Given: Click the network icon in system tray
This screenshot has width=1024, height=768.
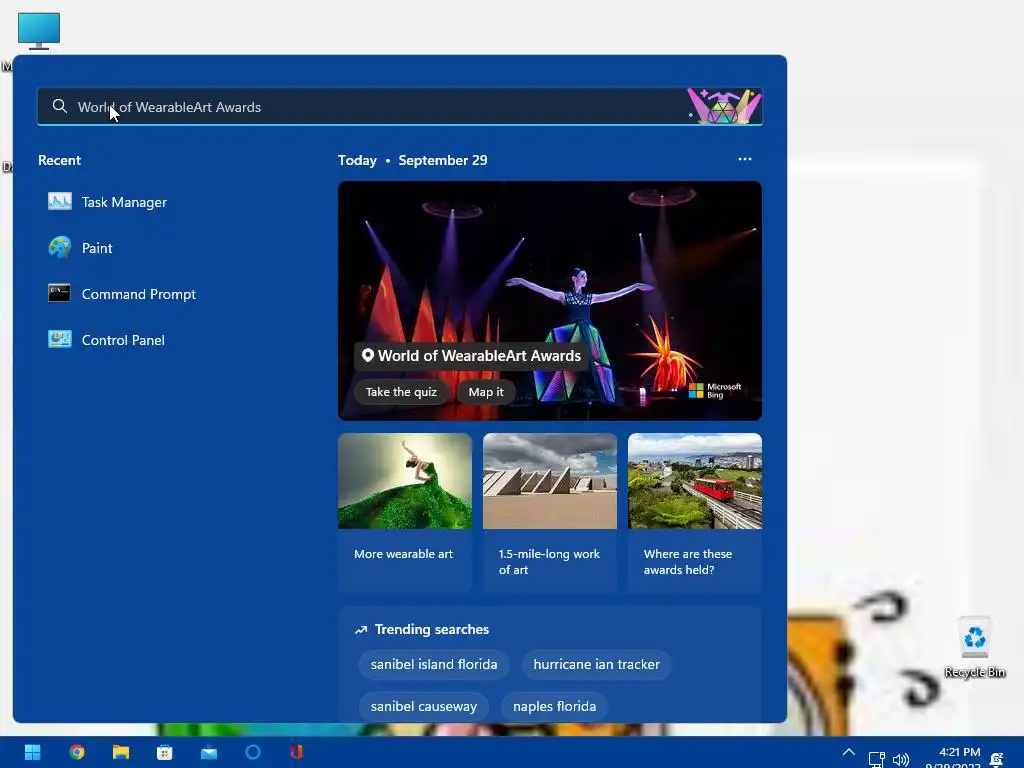Looking at the screenshot, I should coord(876,759).
